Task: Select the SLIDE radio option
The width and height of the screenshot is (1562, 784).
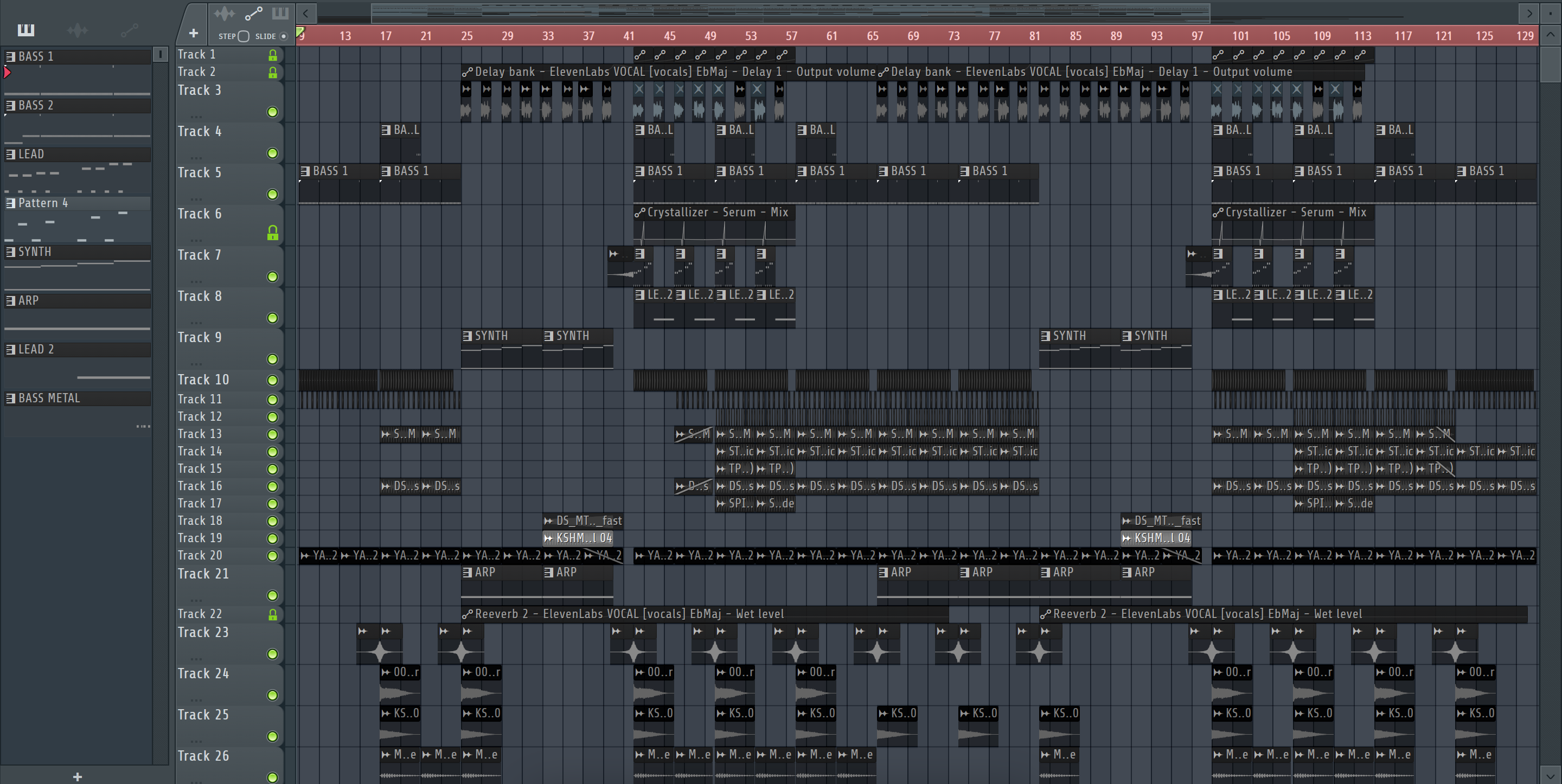Action: click(283, 36)
